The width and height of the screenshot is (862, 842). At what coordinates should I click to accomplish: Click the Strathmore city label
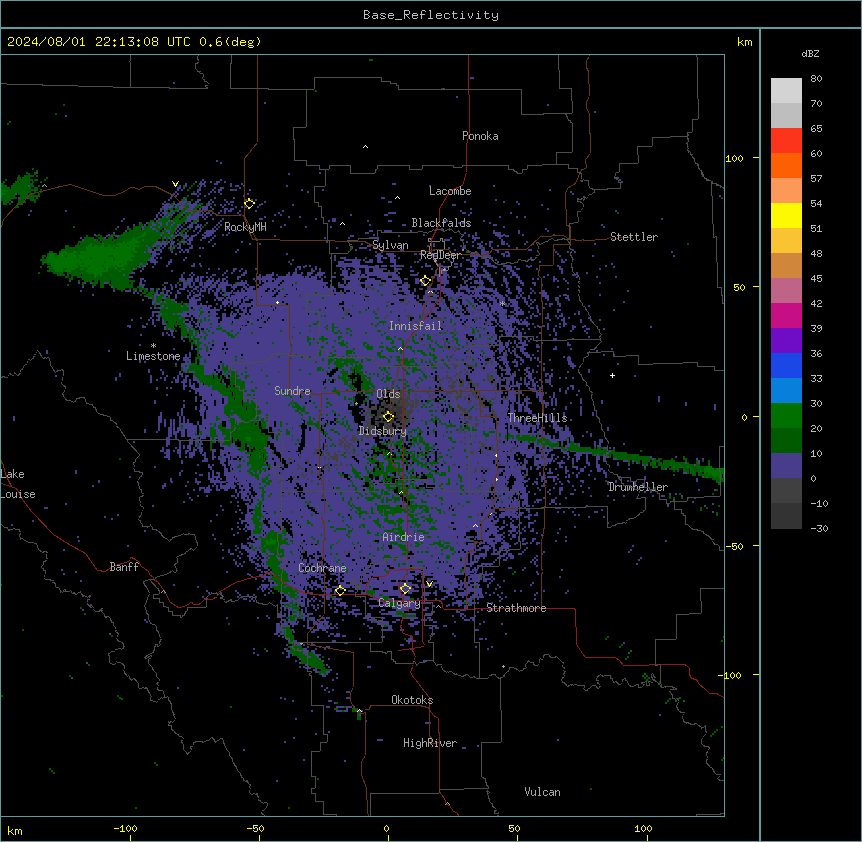[x=516, y=608]
